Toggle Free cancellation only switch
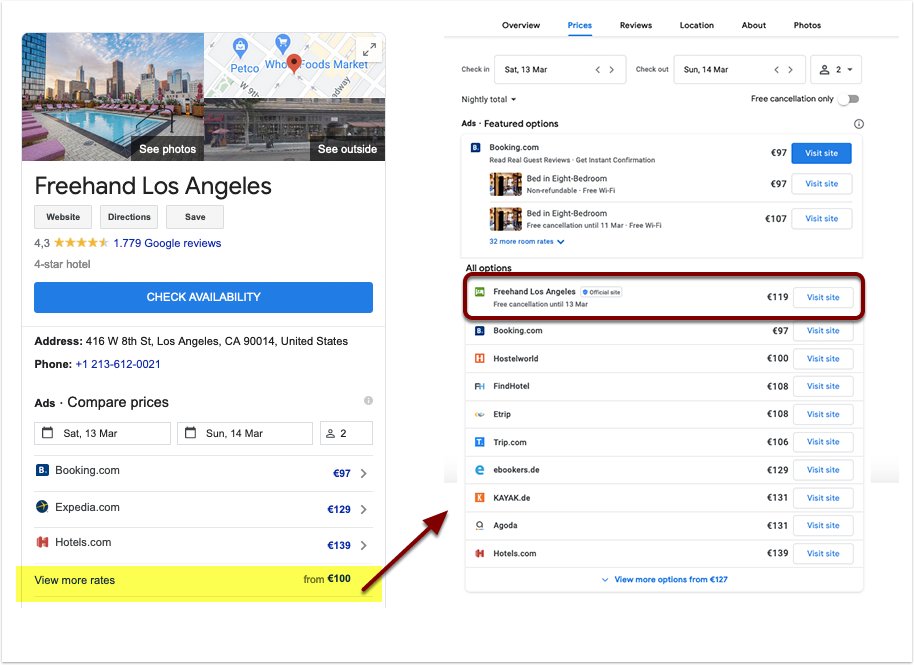 849,99
